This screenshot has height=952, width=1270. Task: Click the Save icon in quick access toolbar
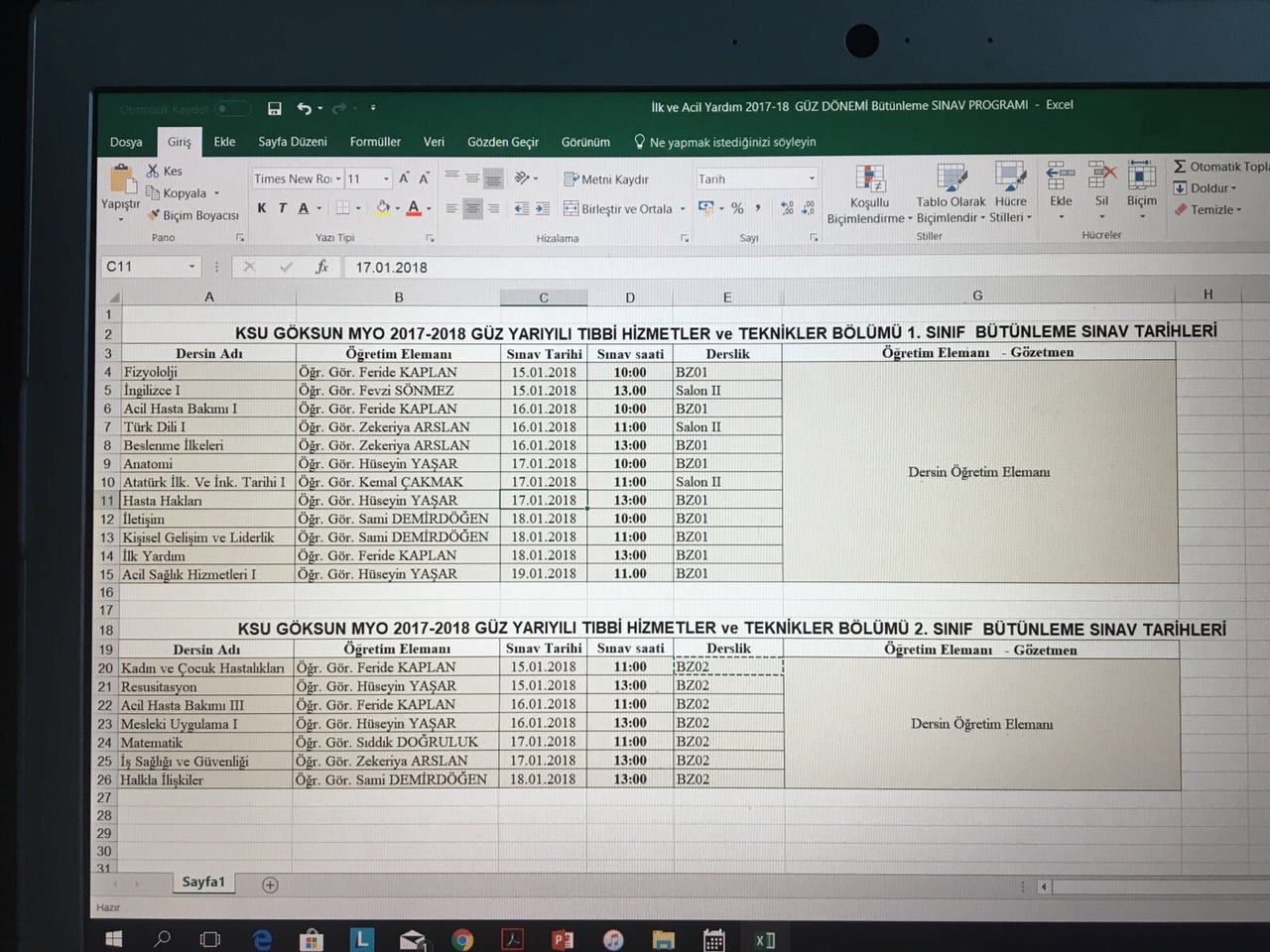(x=275, y=108)
